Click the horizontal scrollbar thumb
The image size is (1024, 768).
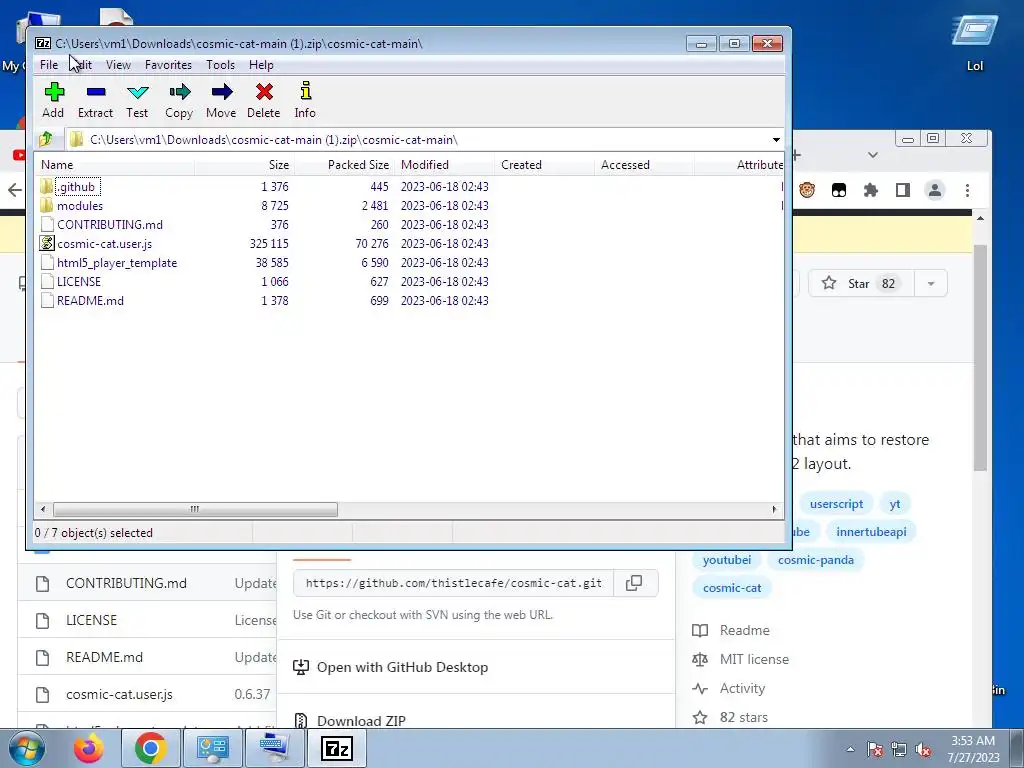(195, 509)
